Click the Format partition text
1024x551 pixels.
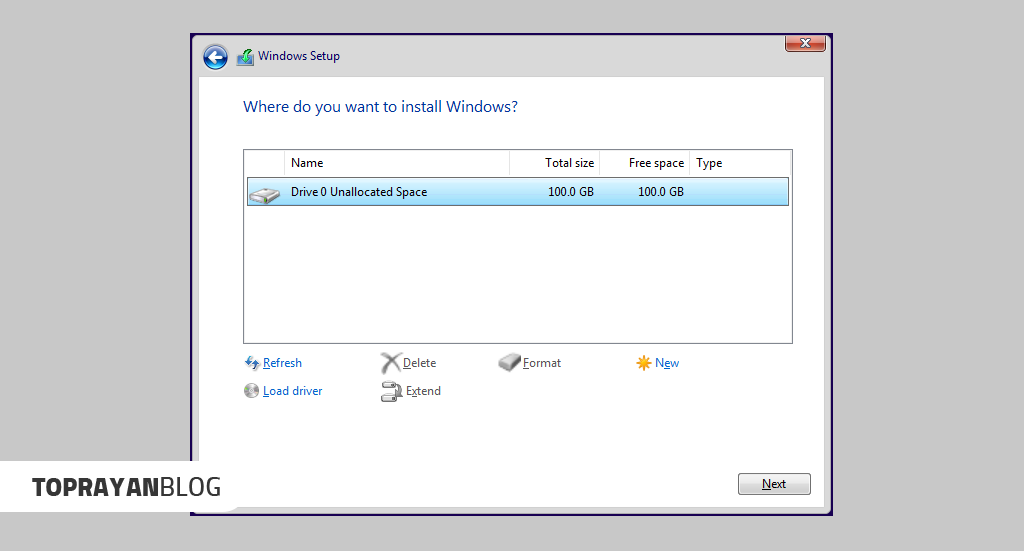[542, 363]
